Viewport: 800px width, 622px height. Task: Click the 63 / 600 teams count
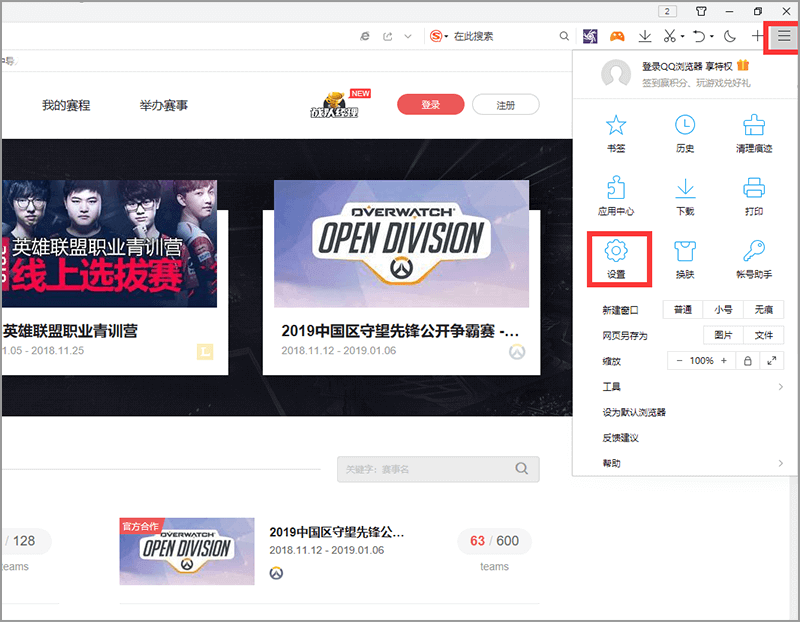point(494,541)
